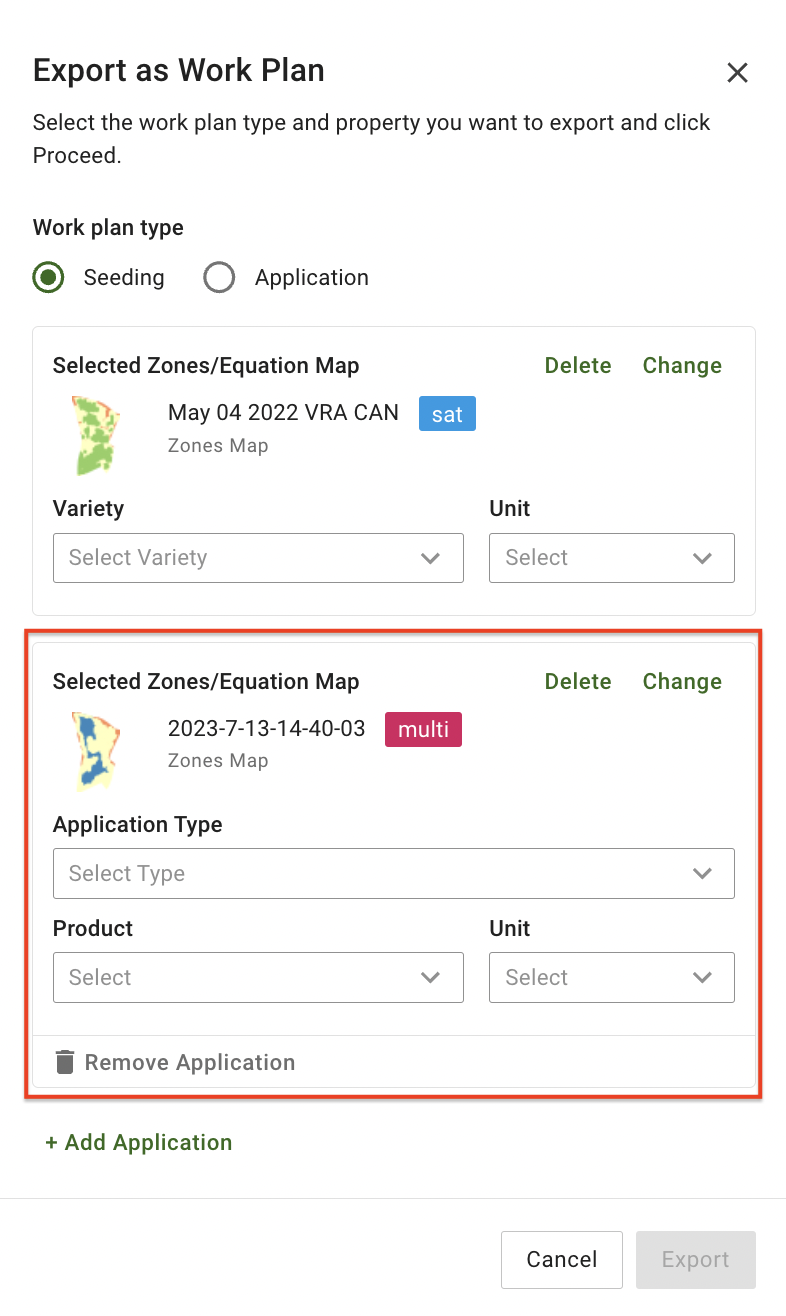The width and height of the screenshot is (786, 1316).
Task: Select the Application work plan type
Action: 219,277
